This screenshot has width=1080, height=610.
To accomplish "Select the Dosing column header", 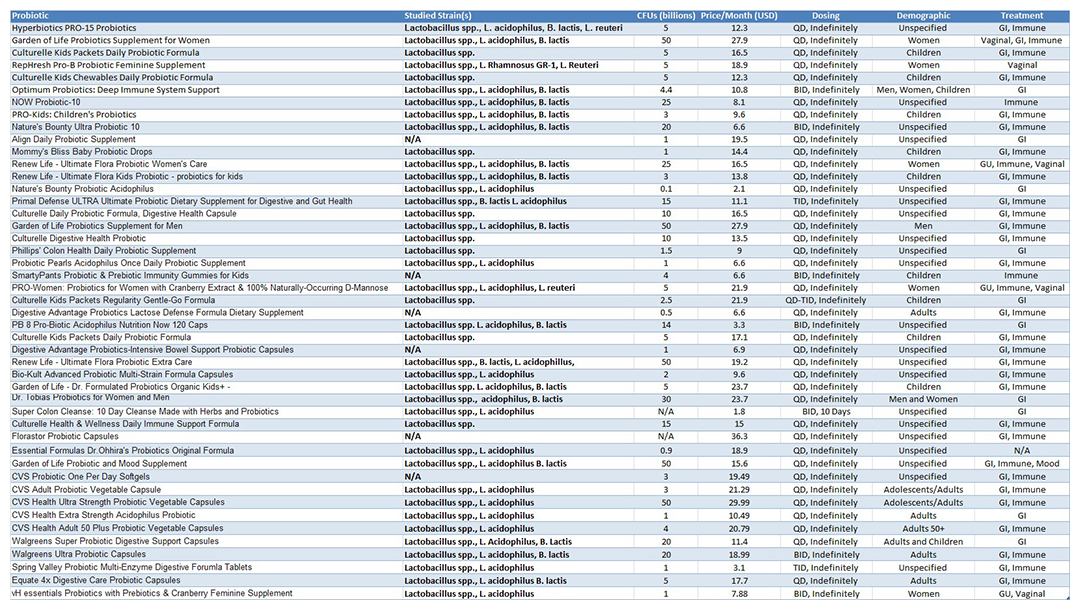I will tap(825, 15).
